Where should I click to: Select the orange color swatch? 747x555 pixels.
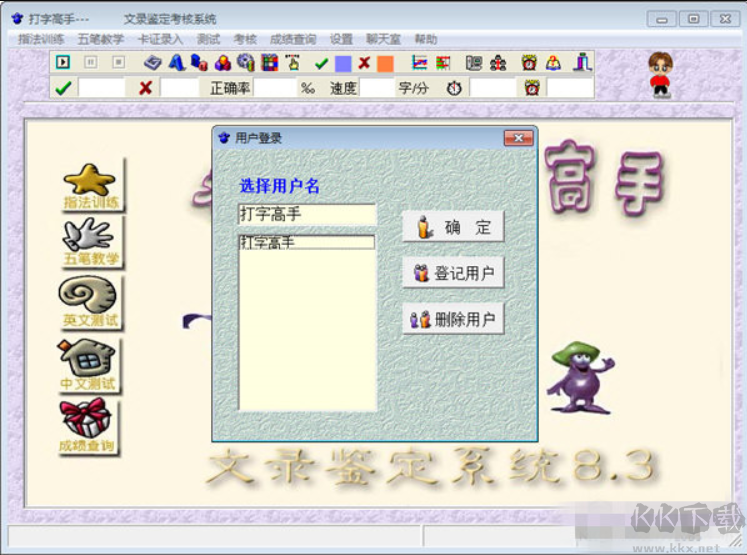[385, 64]
